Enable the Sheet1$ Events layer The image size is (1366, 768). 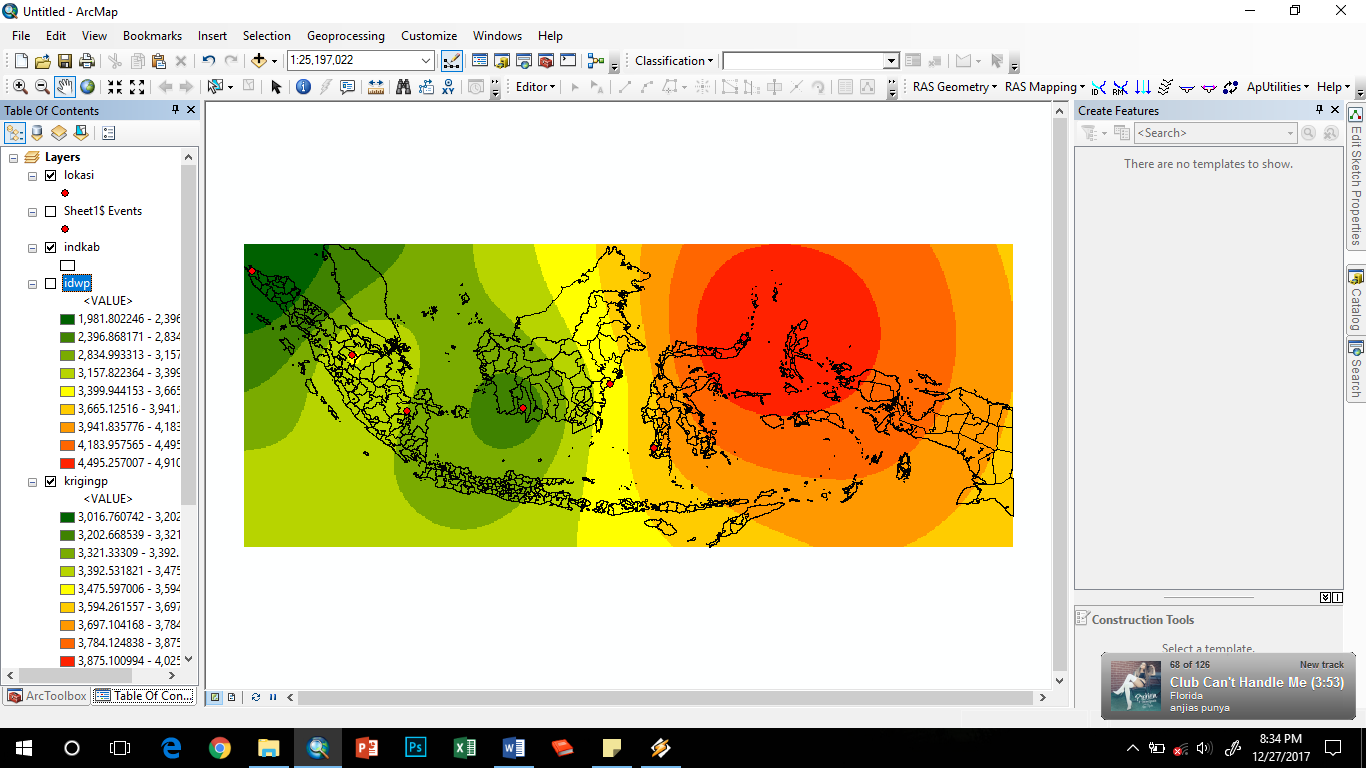click(x=50, y=211)
